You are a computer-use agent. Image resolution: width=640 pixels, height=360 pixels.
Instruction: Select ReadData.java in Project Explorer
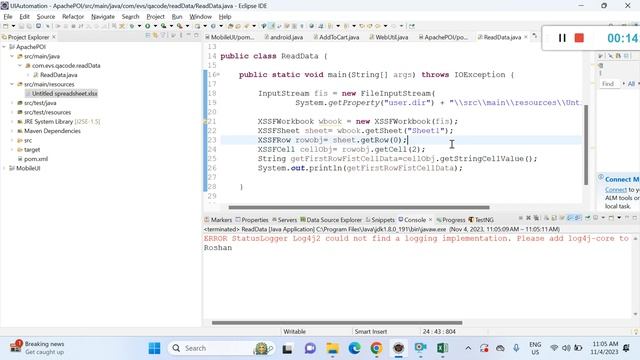[x=55, y=75]
